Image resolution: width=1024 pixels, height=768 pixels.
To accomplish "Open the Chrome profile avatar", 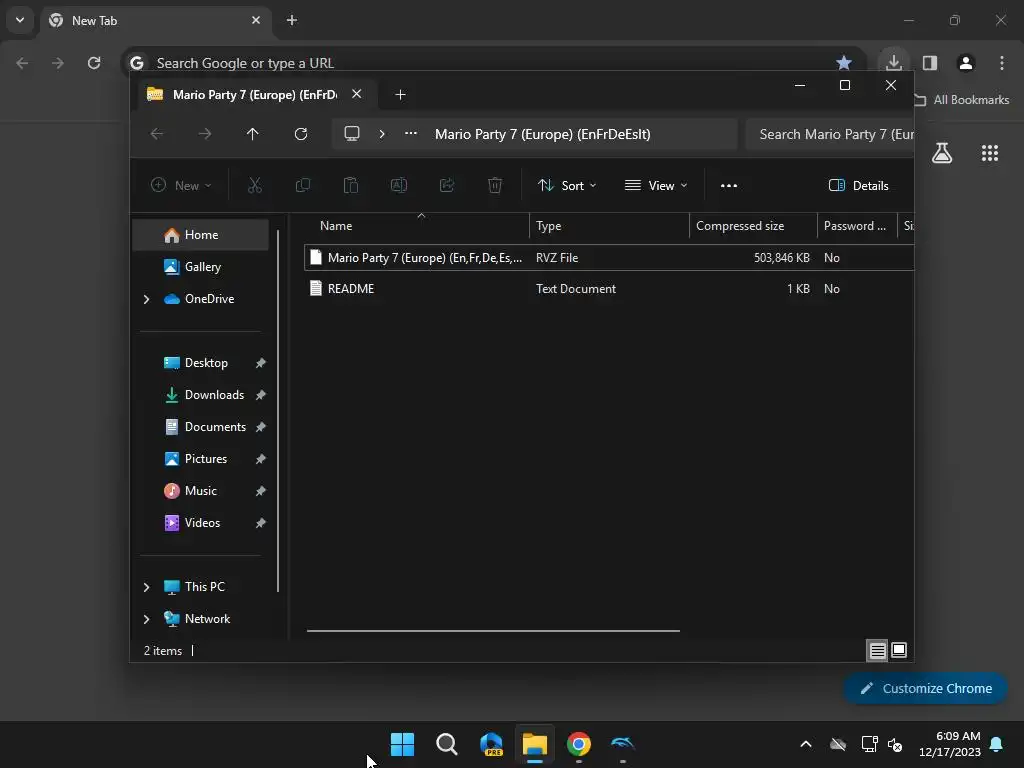I will click(966, 63).
